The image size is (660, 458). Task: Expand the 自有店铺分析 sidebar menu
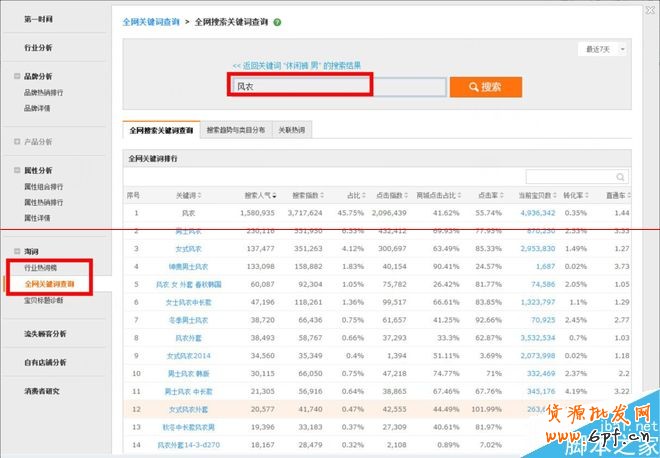45,362
